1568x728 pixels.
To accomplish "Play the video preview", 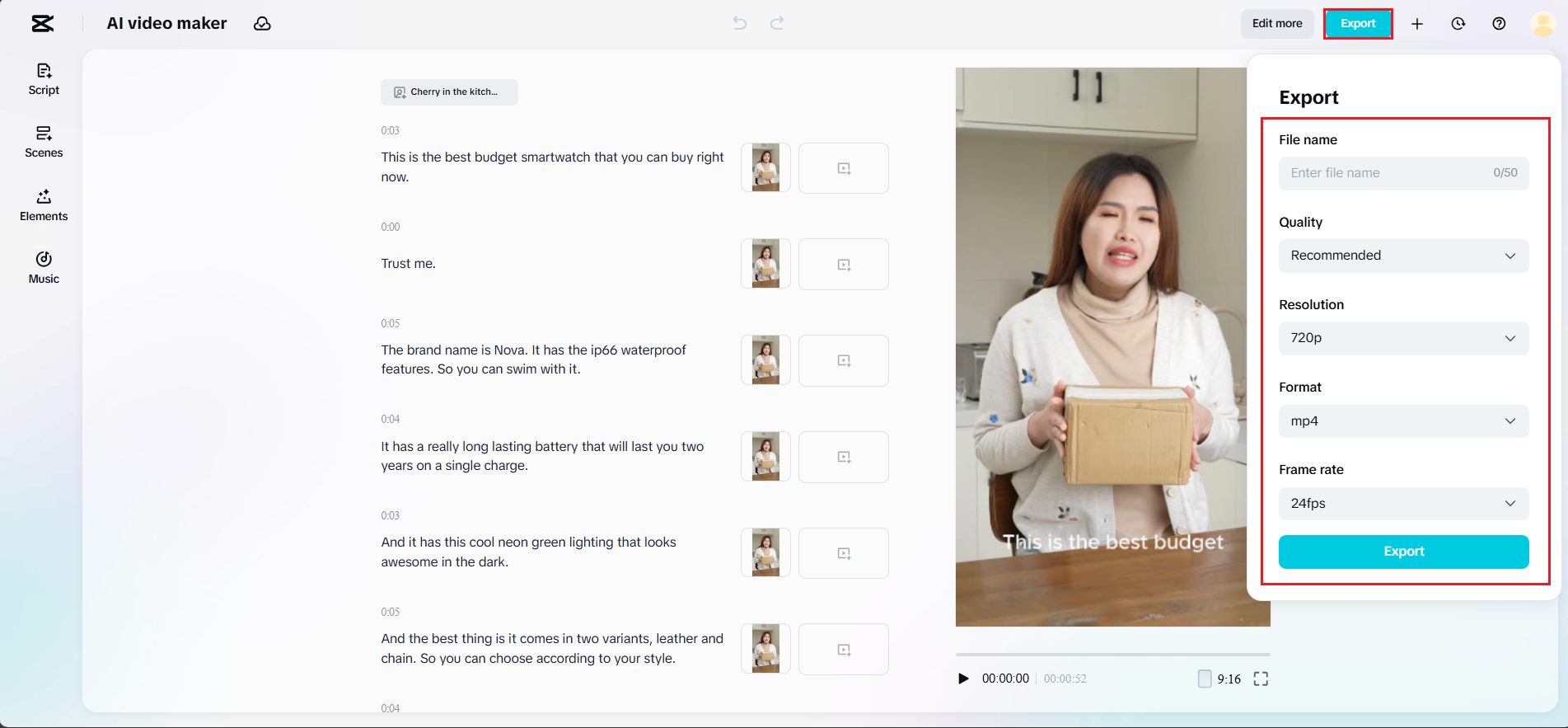I will coord(963,679).
